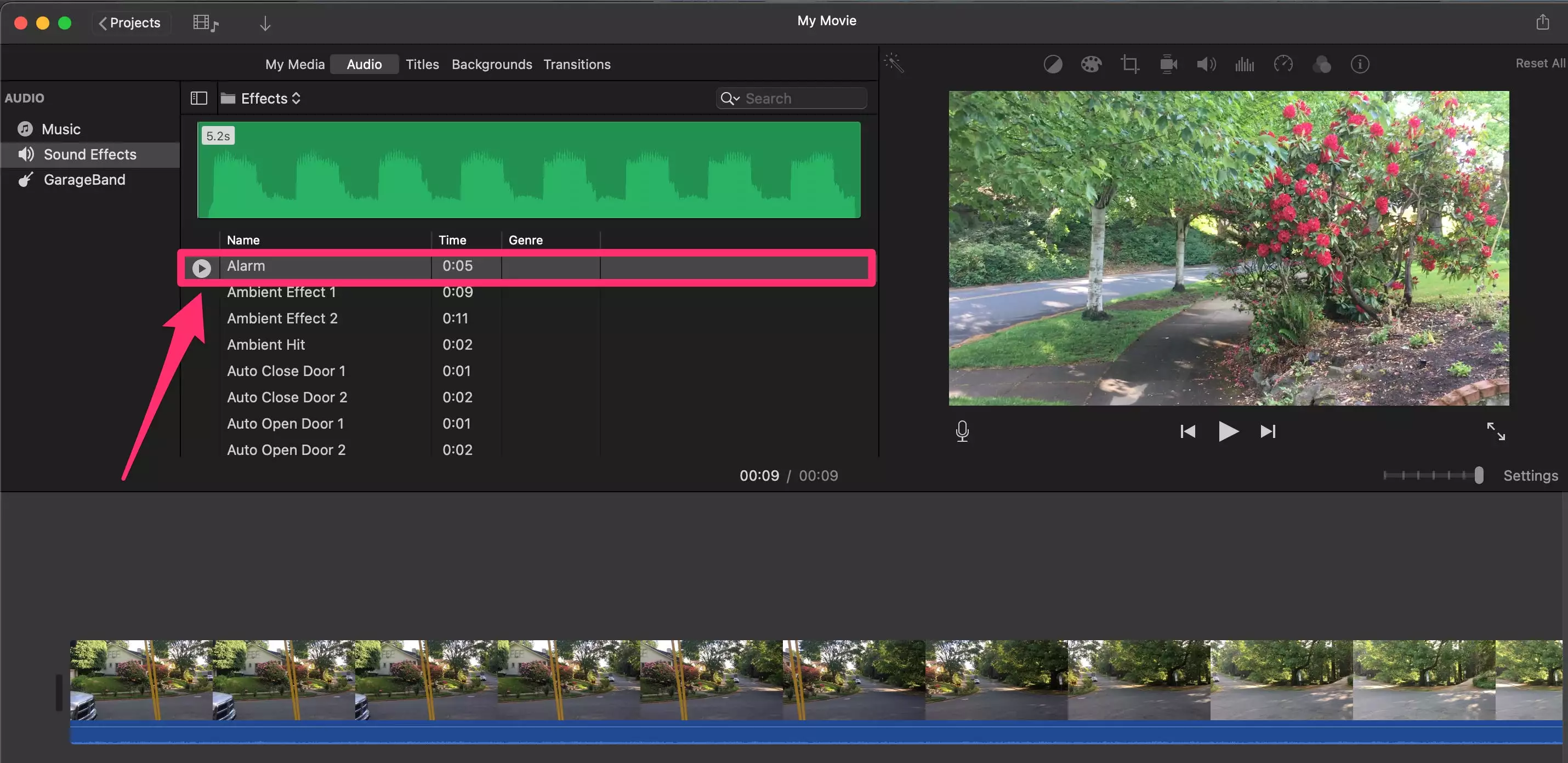Toggle fullscreen playback in viewer
1568x763 pixels.
click(x=1496, y=431)
